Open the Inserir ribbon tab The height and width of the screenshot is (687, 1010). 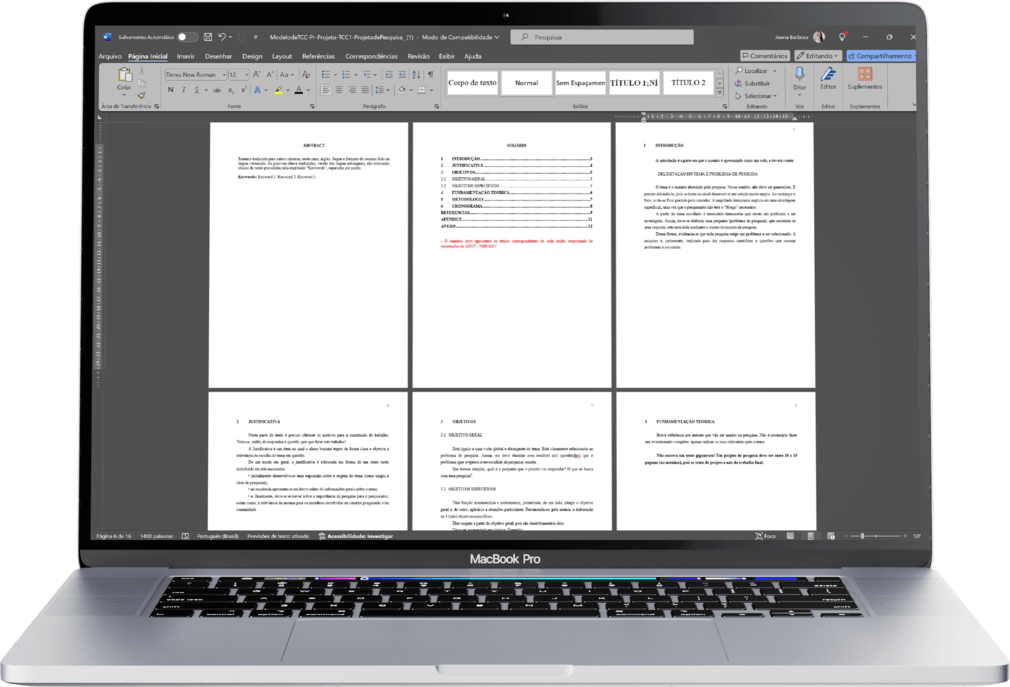pos(186,56)
